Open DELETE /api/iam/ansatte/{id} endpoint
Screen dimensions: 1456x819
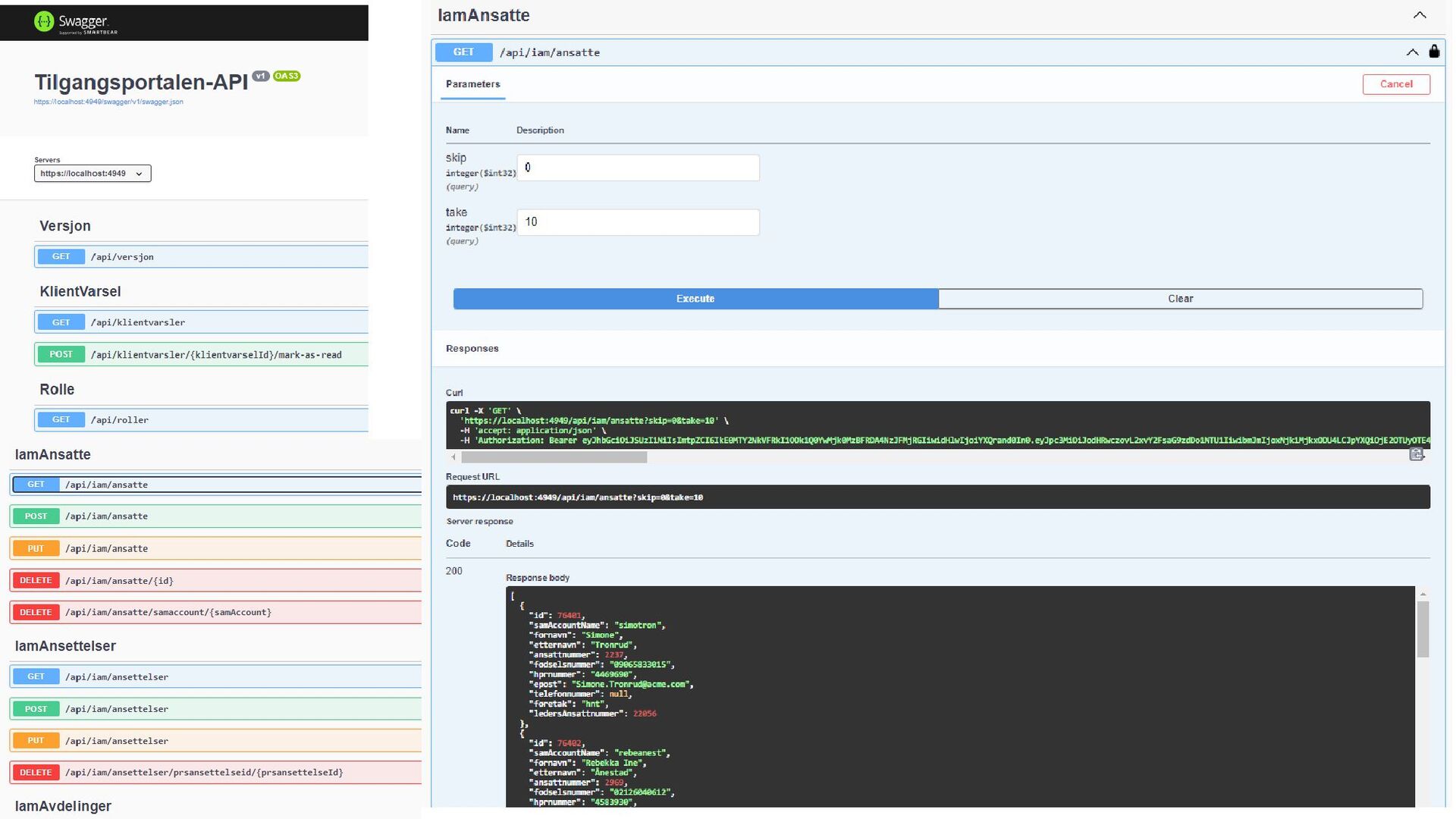click(x=216, y=580)
